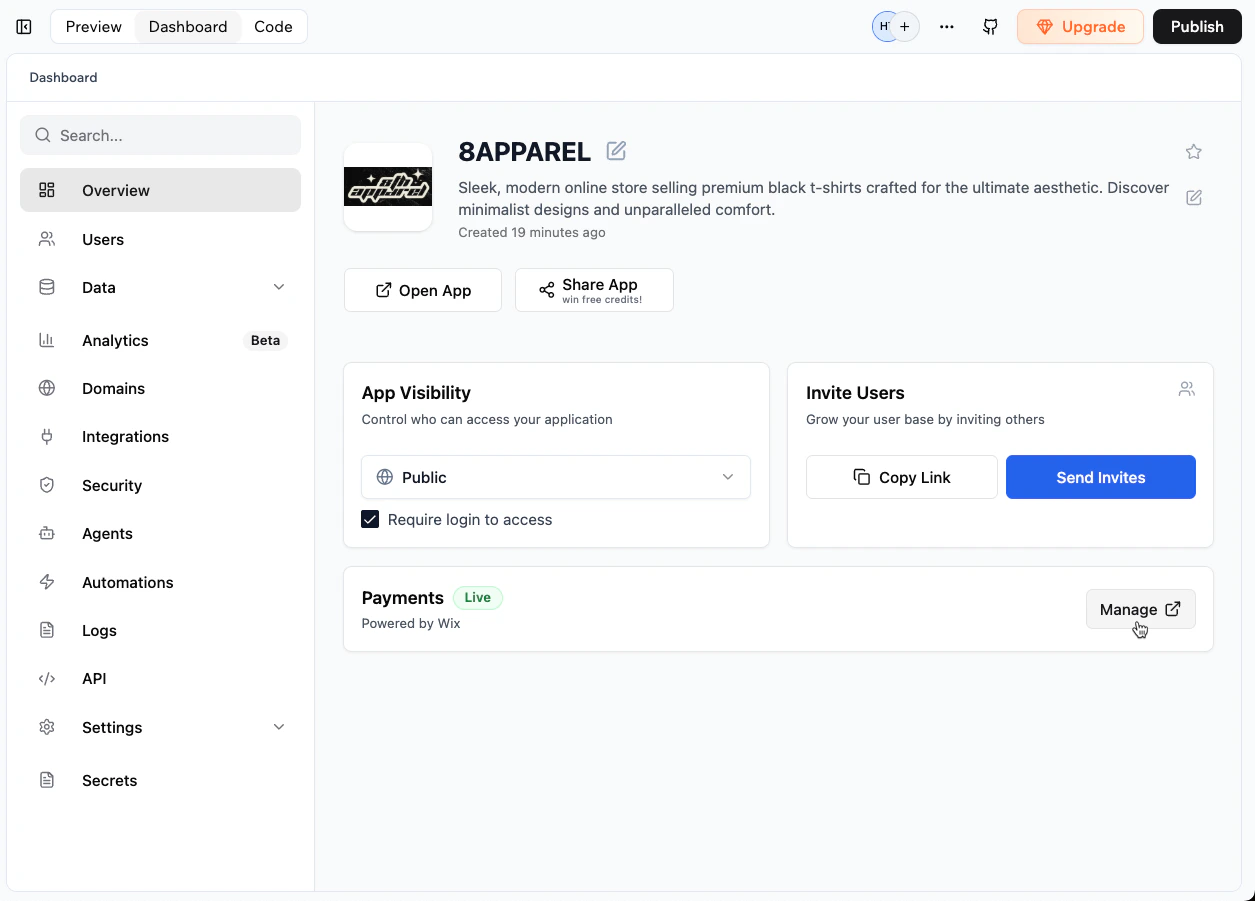Click the Search field in sidebar
Image resolution: width=1255 pixels, height=901 pixels.
(x=160, y=135)
